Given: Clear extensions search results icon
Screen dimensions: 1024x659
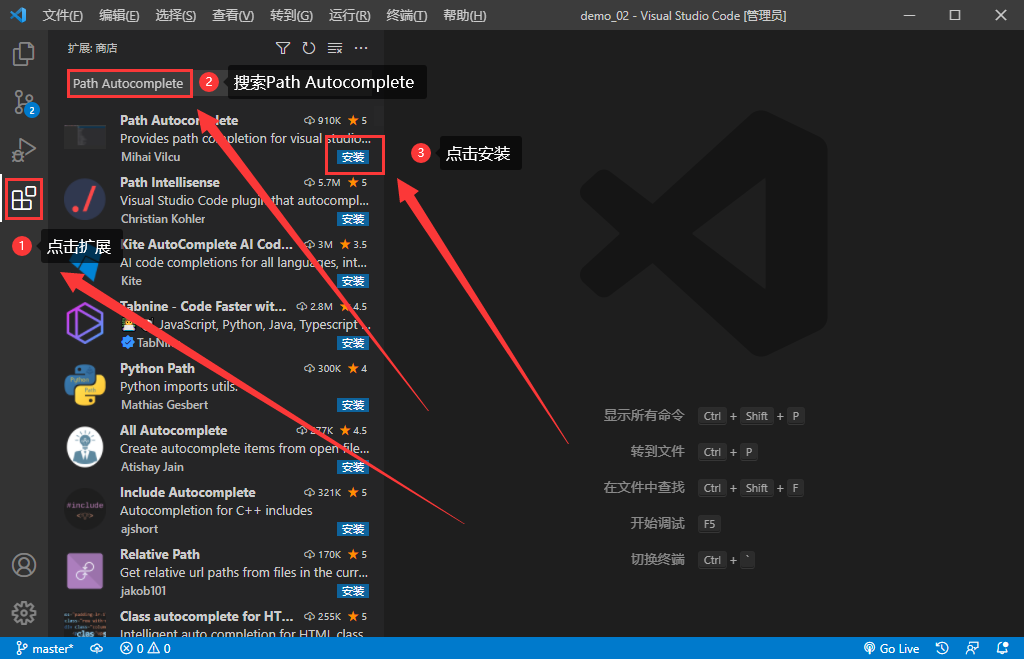Looking at the screenshot, I should click(335, 48).
